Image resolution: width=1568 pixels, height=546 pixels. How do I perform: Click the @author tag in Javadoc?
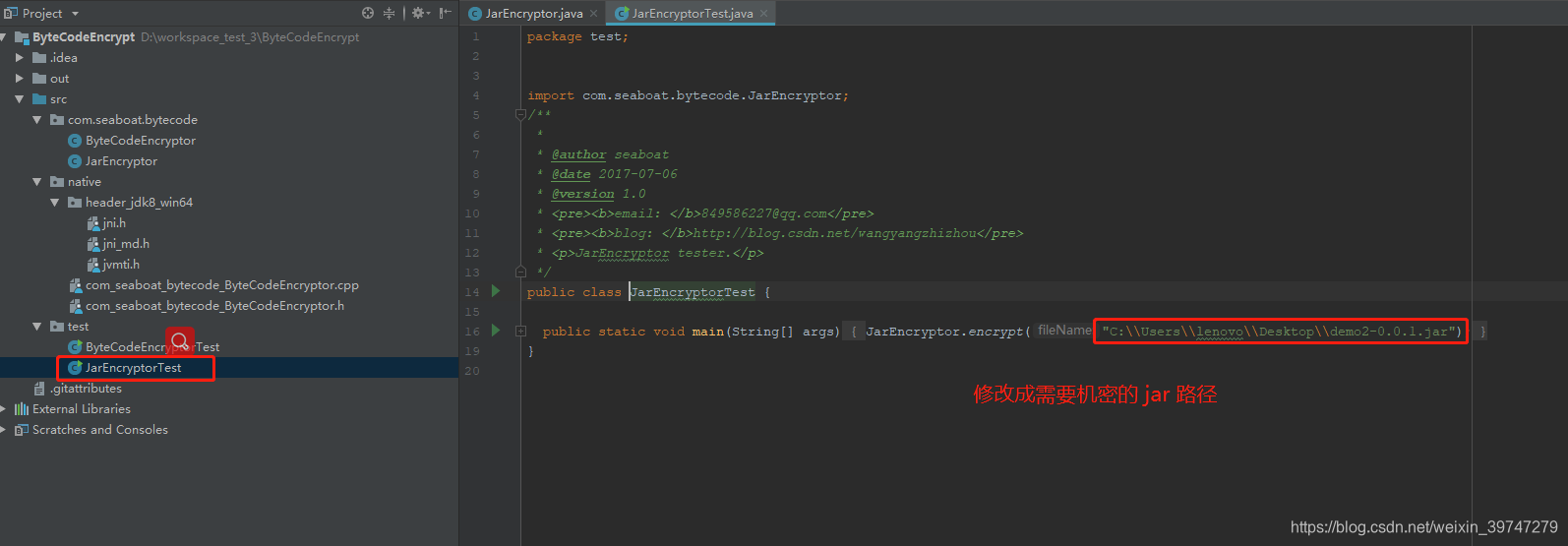[x=578, y=154]
